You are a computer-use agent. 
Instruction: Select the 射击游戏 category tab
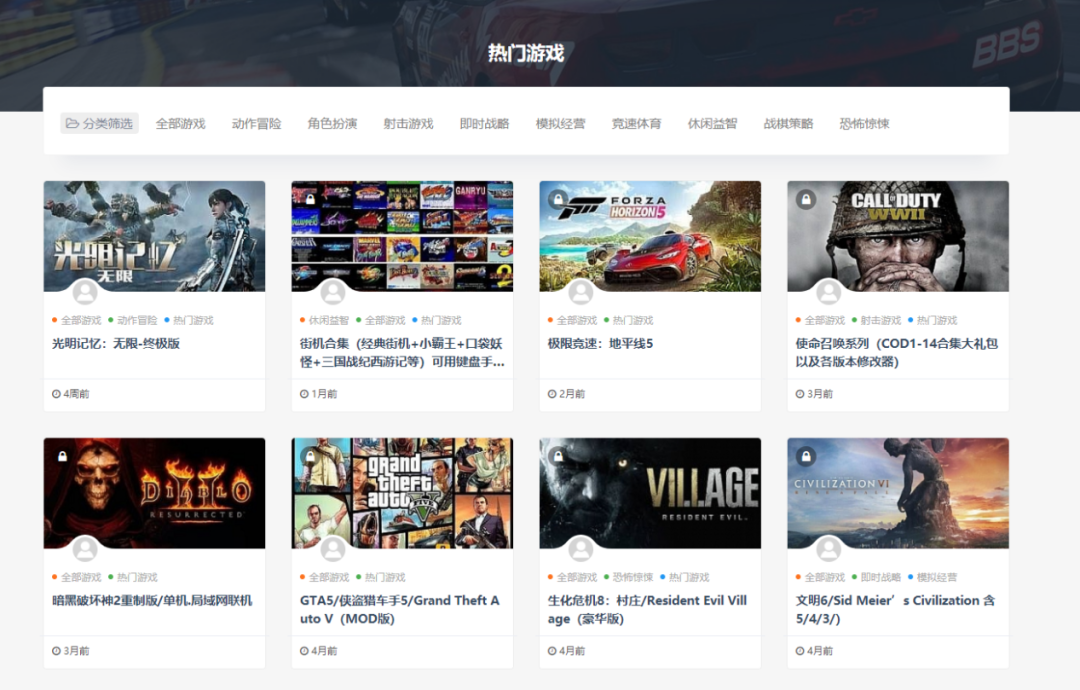(408, 123)
